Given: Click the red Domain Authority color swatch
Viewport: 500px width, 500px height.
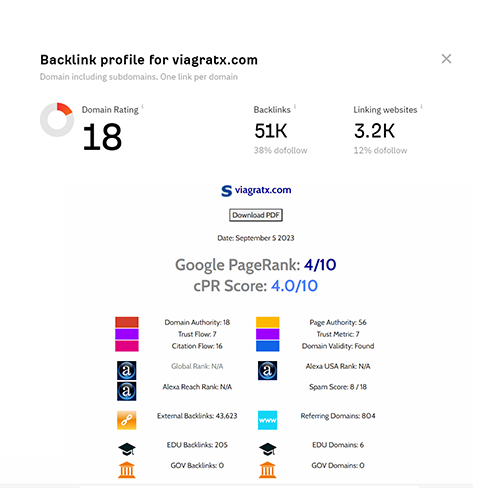Looking at the screenshot, I should pyautogui.click(x=127, y=322).
